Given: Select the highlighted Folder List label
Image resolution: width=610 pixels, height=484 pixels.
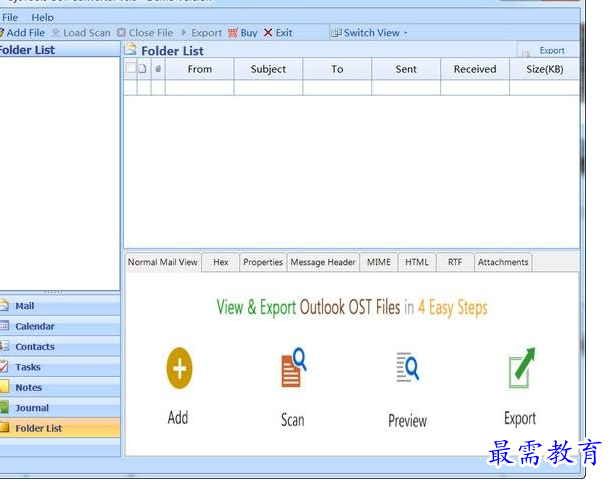Looking at the screenshot, I should (x=39, y=428).
